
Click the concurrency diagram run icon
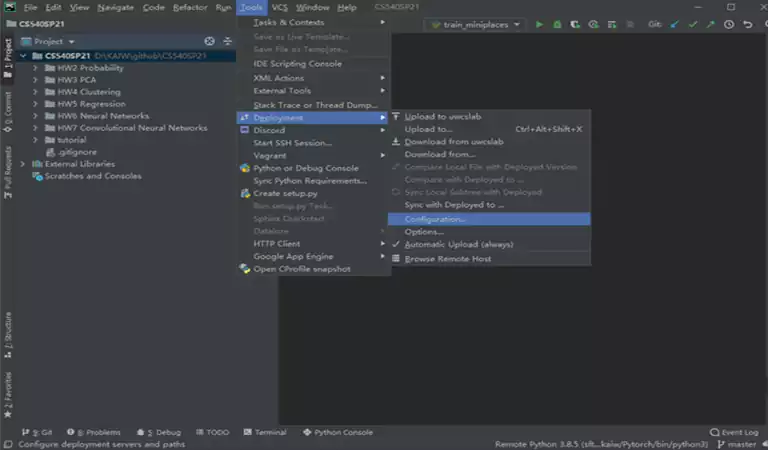point(612,24)
